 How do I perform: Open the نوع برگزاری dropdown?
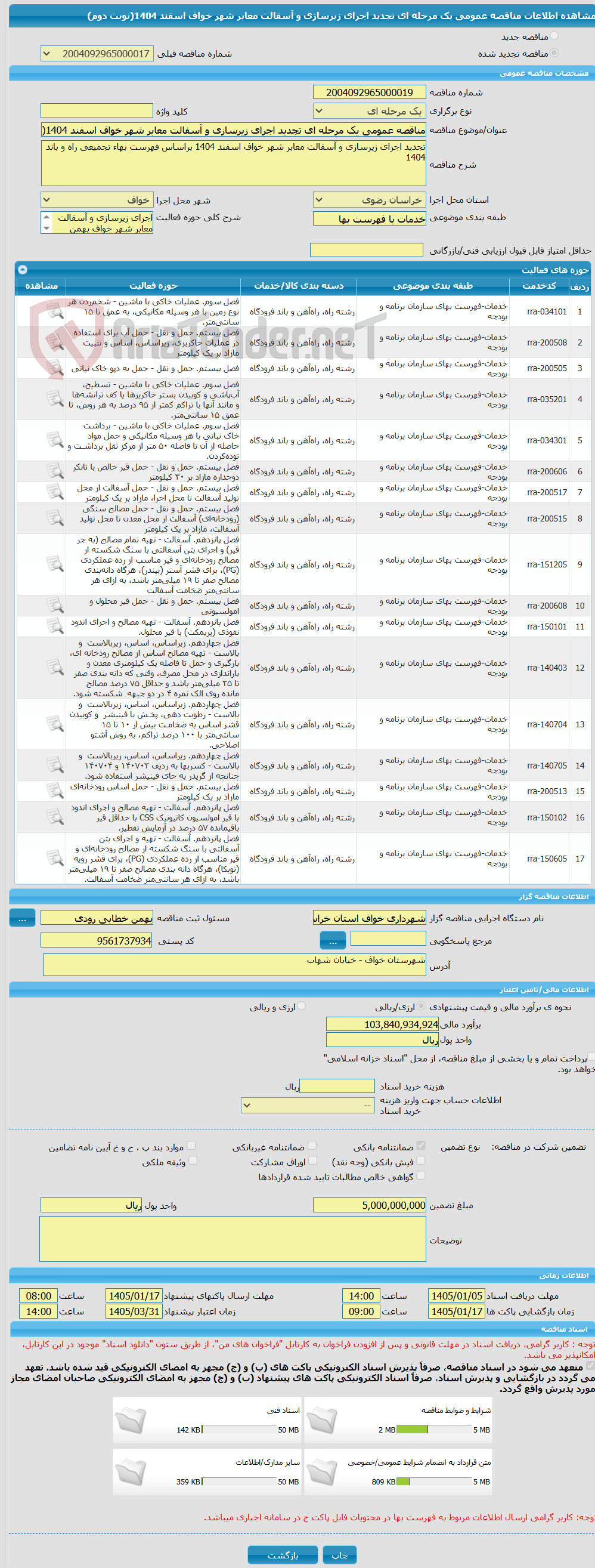click(369, 111)
